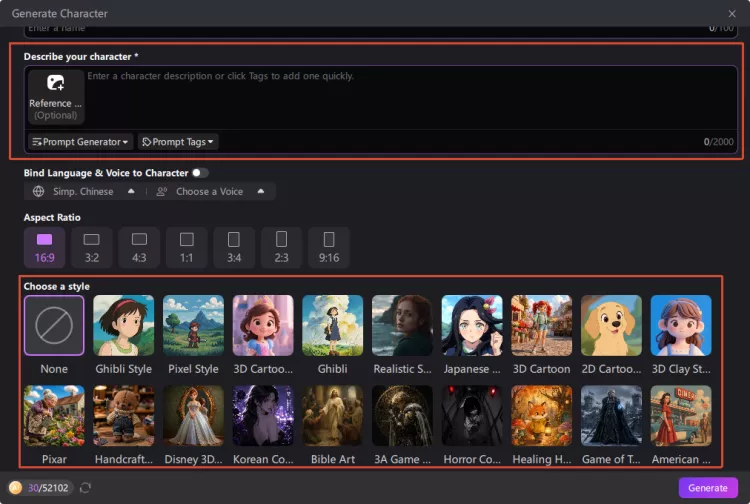Click the partially hidden name input field
750x504 pixels.
(x=380, y=31)
